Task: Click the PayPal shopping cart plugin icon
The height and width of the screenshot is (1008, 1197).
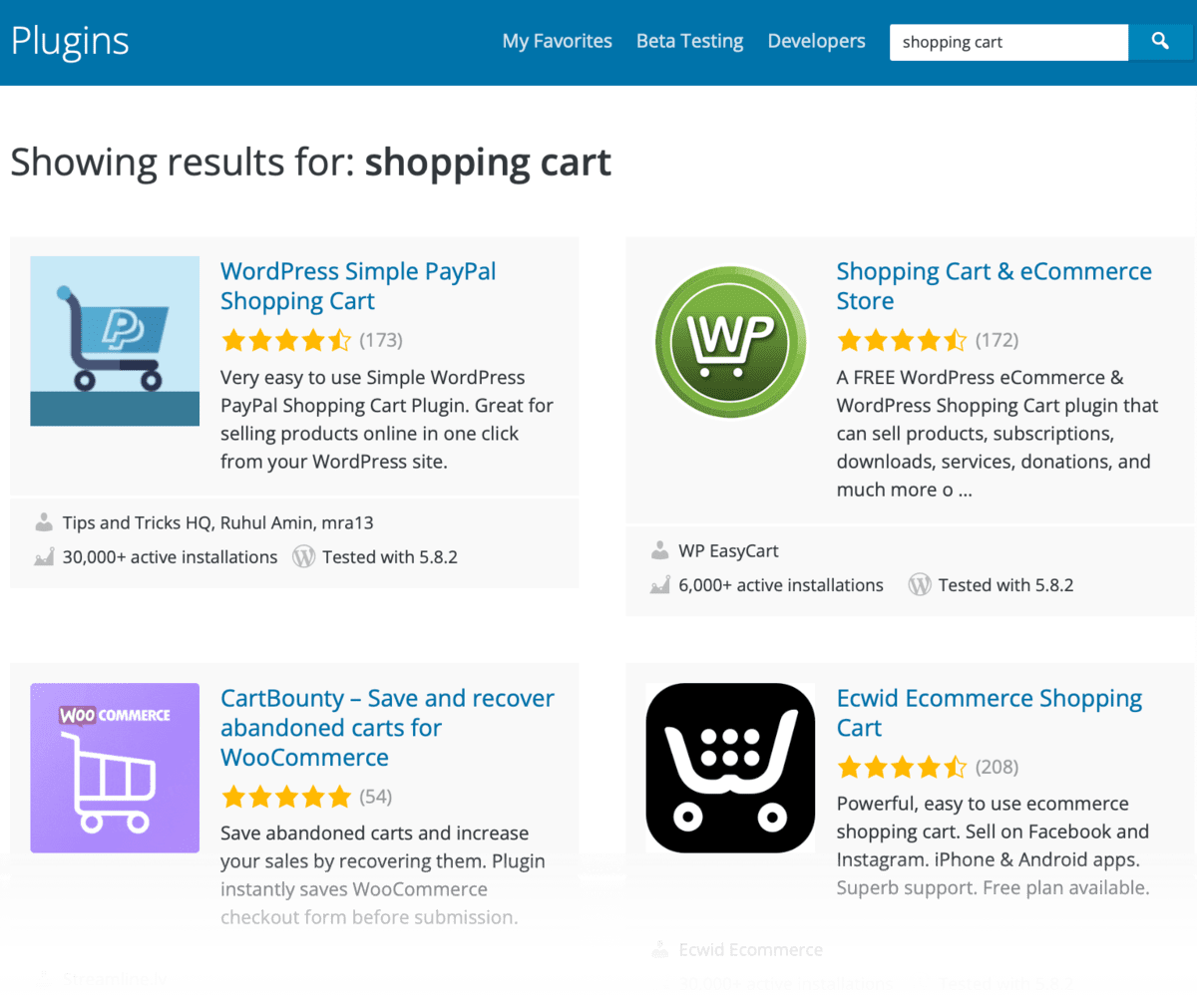Action: point(114,341)
